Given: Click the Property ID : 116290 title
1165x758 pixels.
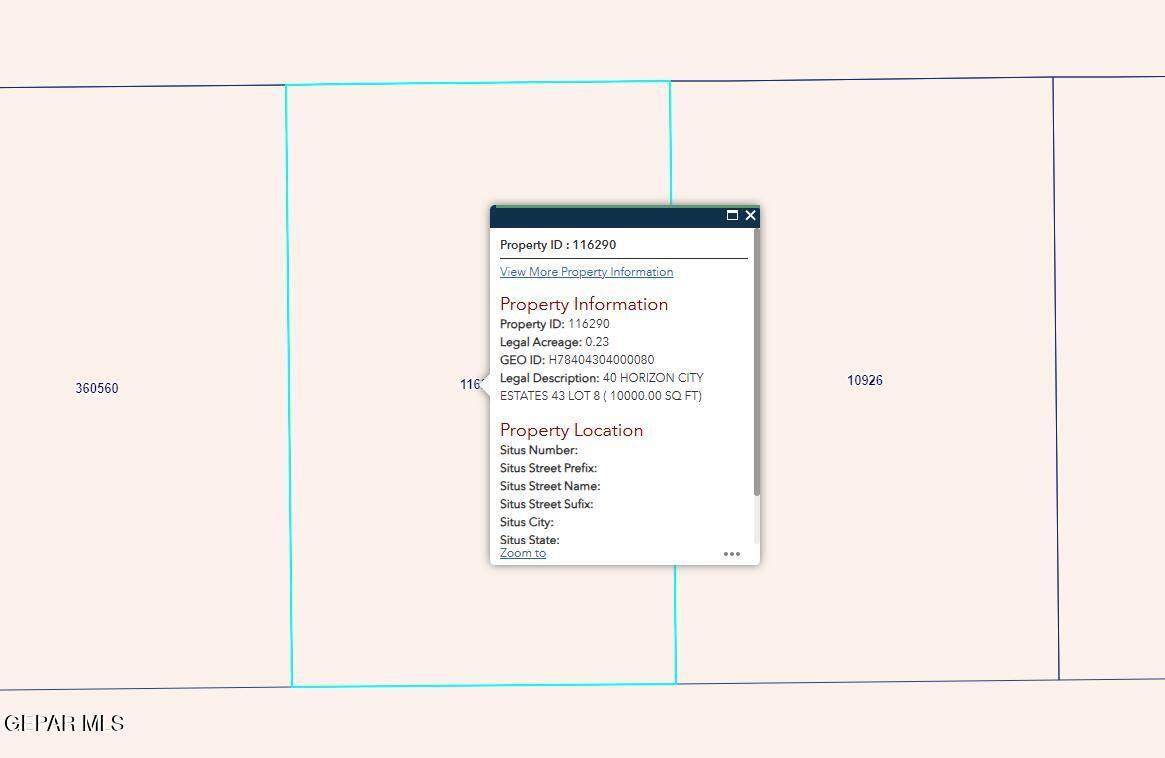Looking at the screenshot, I should (558, 244).
